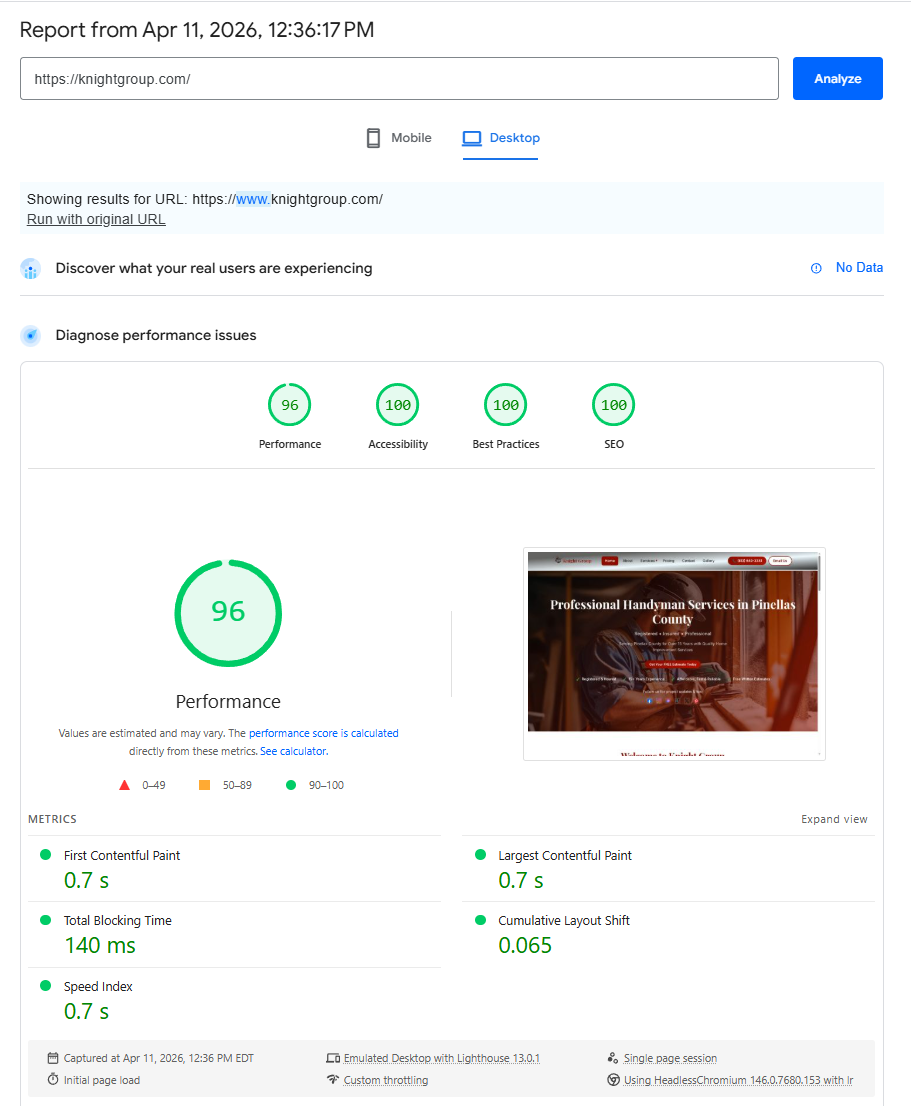This screenshot has height=1106, width=911.
Task: Open the See calculator link
Action: click(292, 750)
